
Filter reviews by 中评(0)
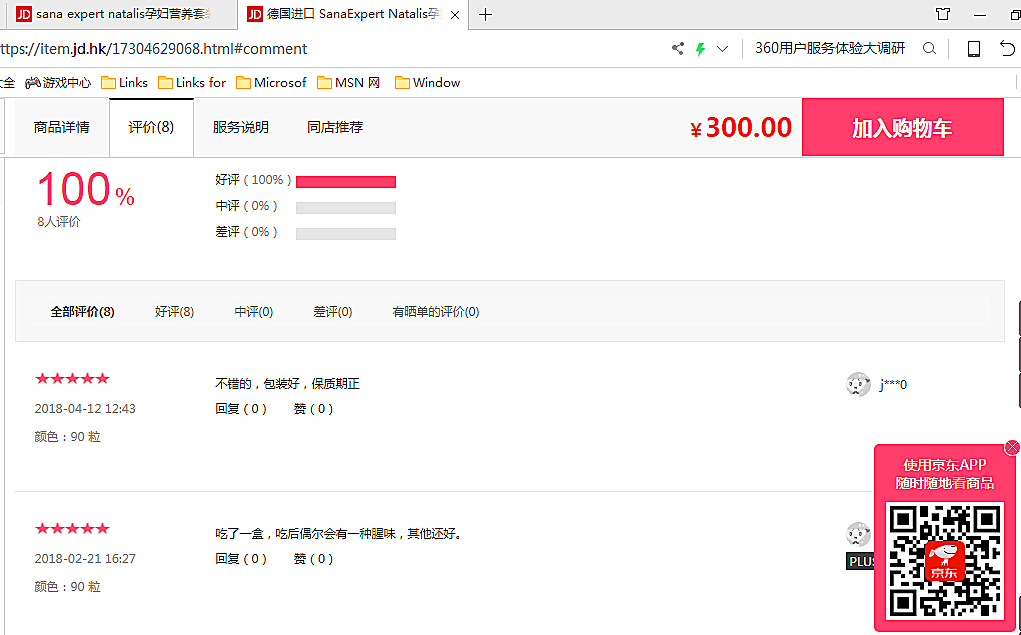[x=254, y=312]
